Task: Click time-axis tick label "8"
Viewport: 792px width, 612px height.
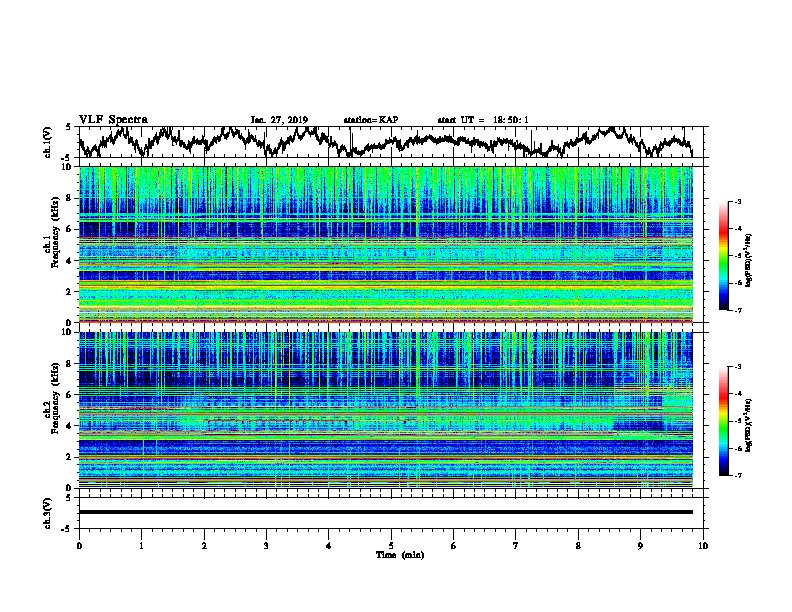Action: click(x=578, y=546)
